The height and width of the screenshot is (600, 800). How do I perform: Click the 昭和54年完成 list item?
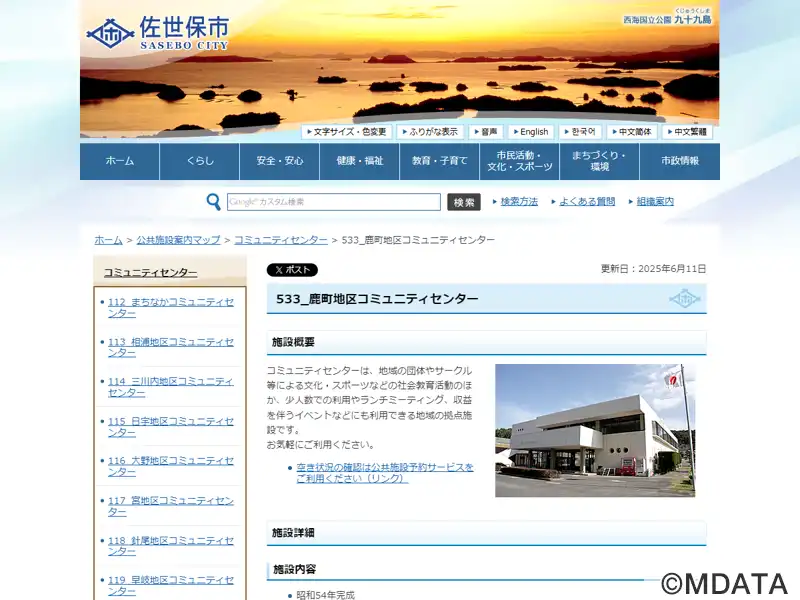click(326, 595)
